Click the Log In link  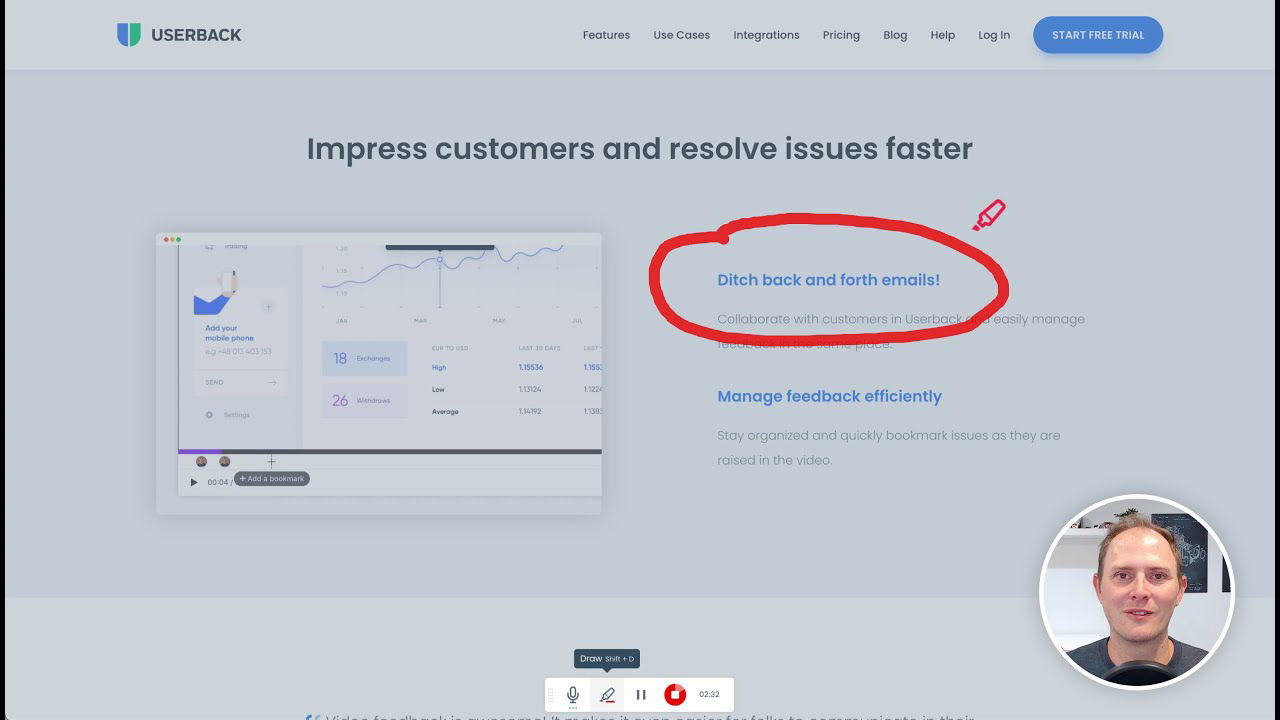(x=993, y=35)
